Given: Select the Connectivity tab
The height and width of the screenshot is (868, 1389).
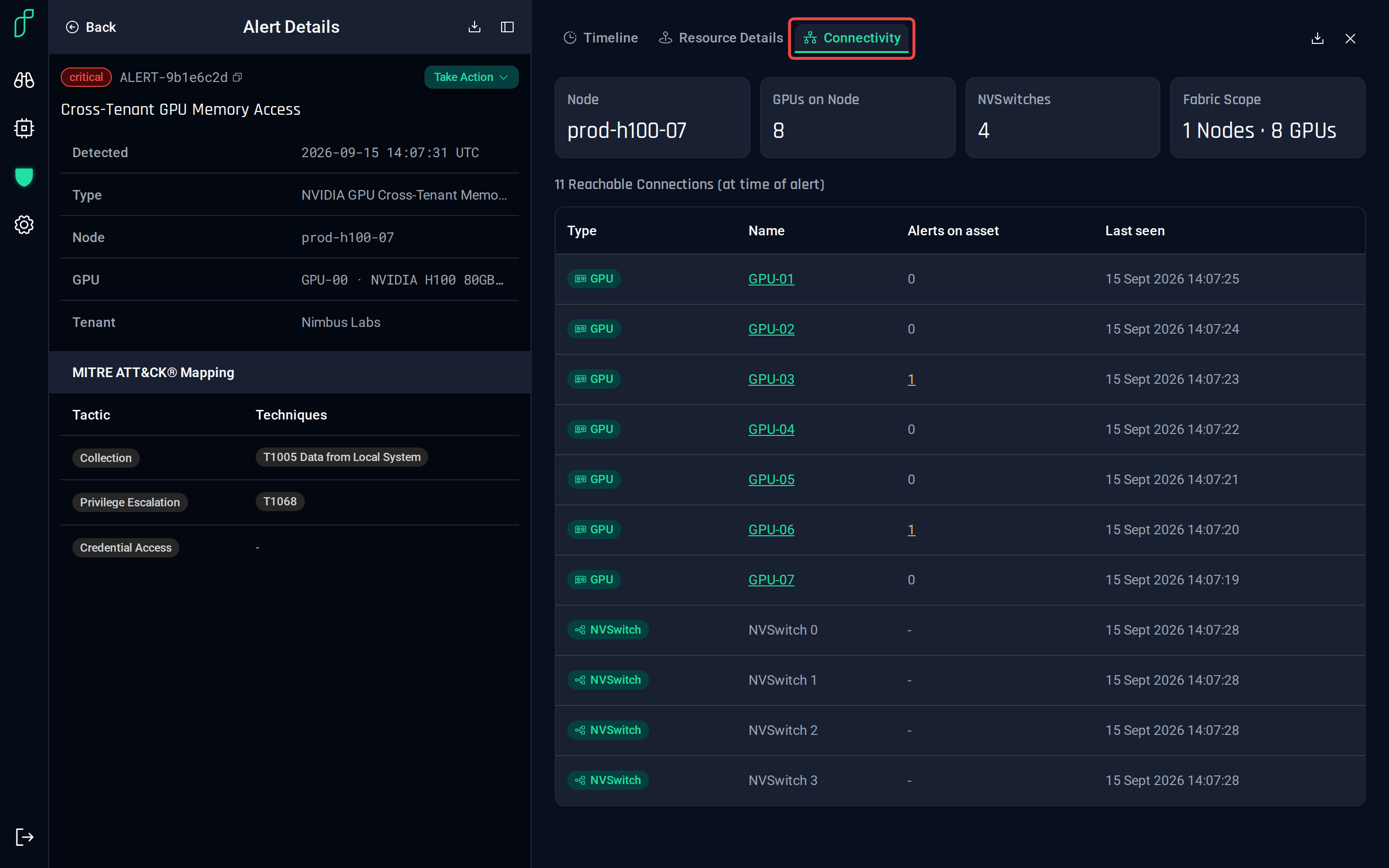Looking at the screenshot, I should pos(852,38).
